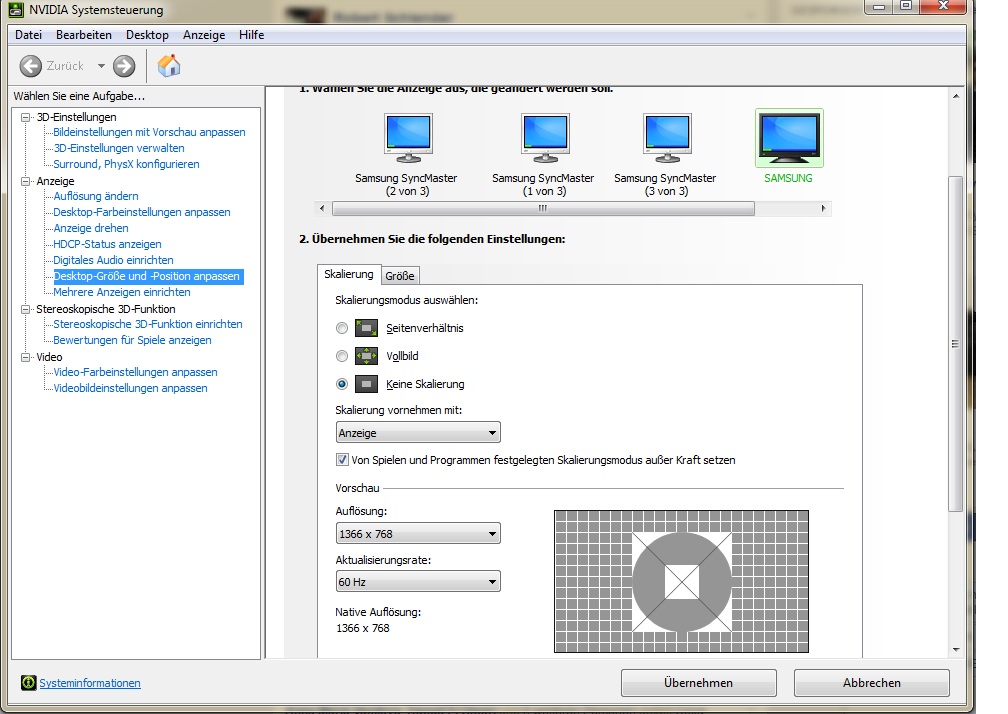Click the Vollbild scaling icon
The width and height of the screenshot is (1008, 714).
point(366,356)
